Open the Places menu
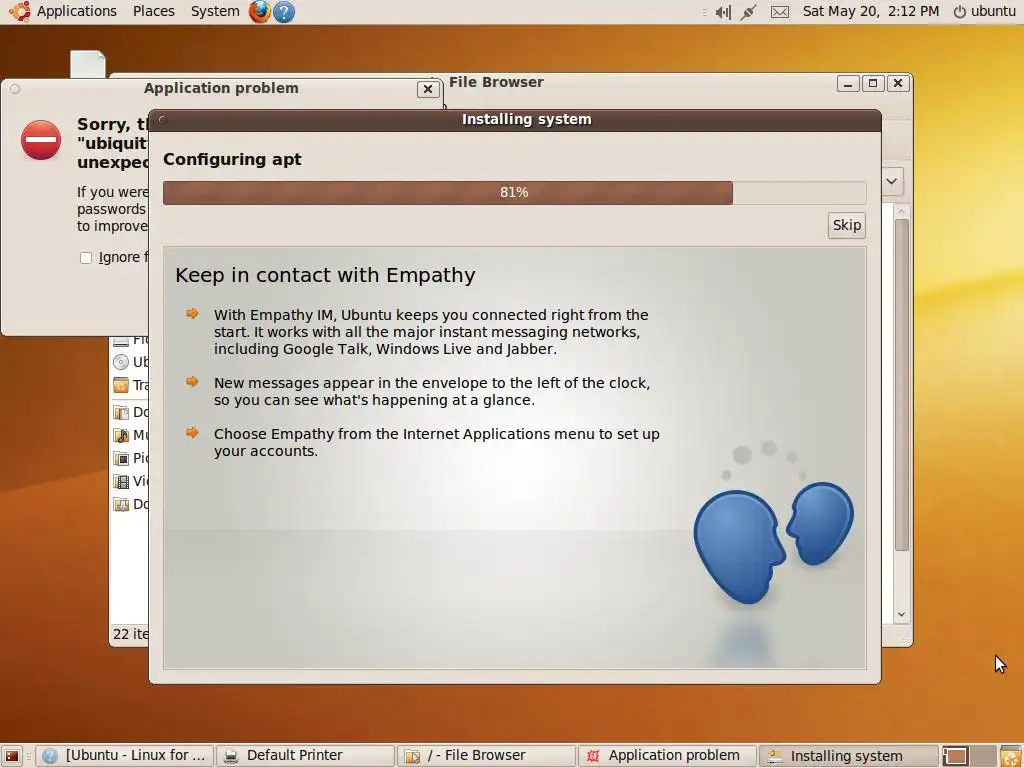This screenshot has height=768, width=1024. (x=153, y=11)
